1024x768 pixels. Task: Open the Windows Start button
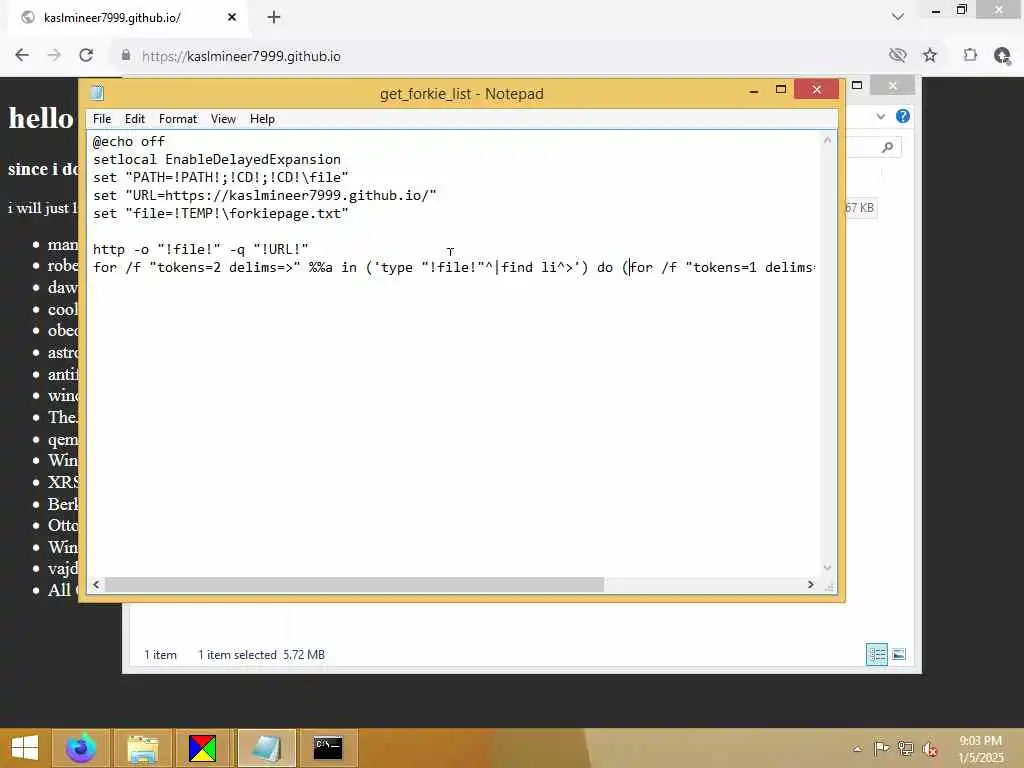pos(25,748)
